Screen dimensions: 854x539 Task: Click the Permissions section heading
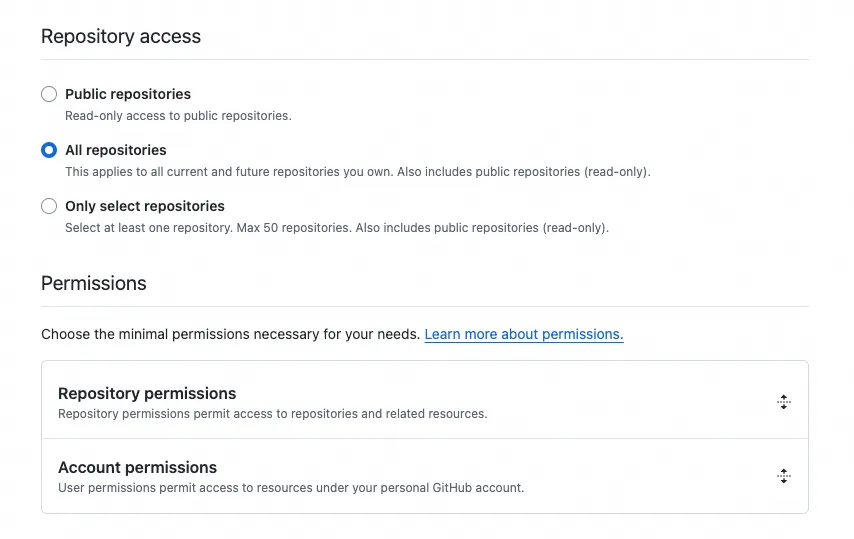(x=94, y=284)
